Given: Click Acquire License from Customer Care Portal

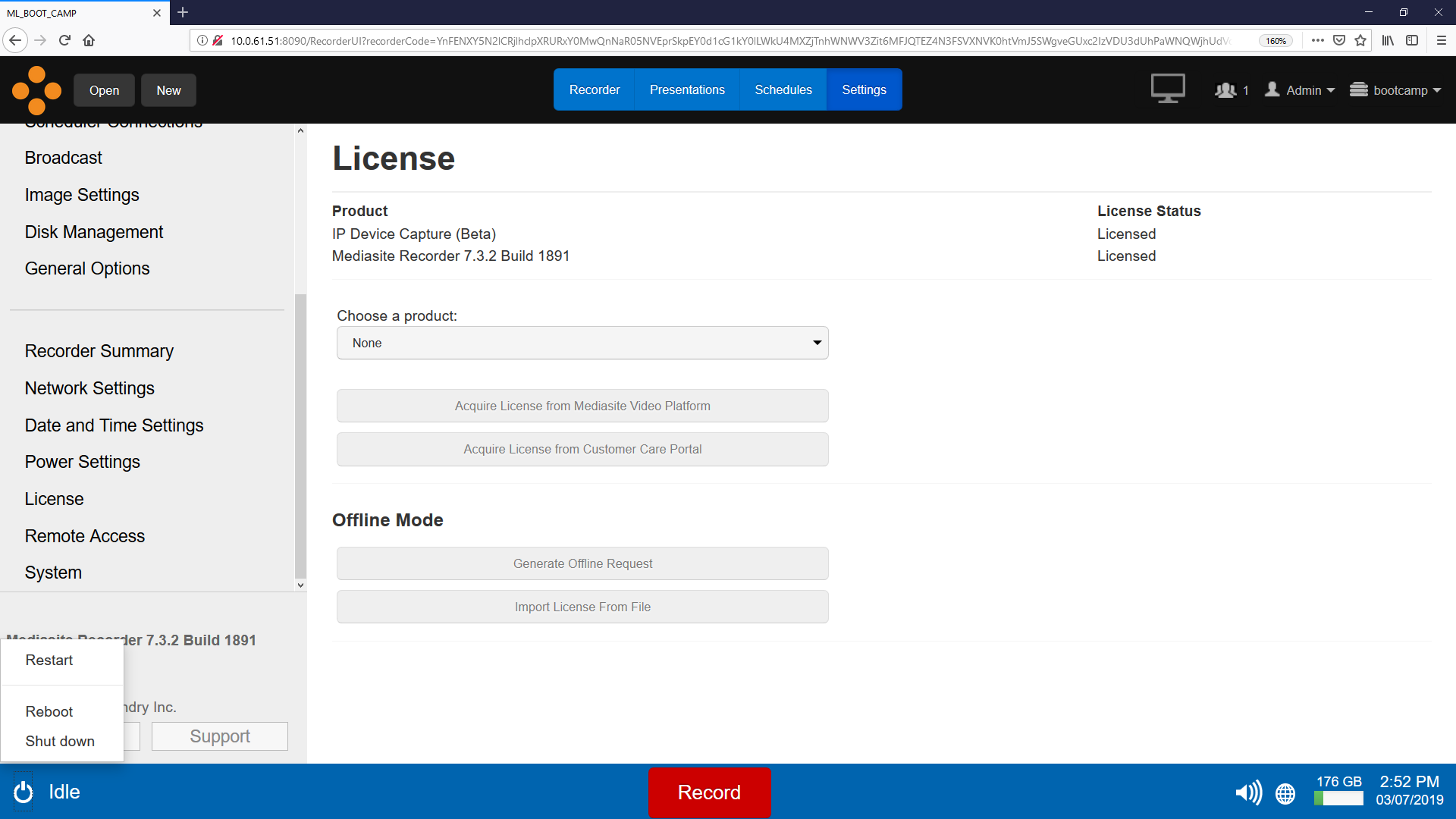Looking at the screenshot, I should (582, 449).
